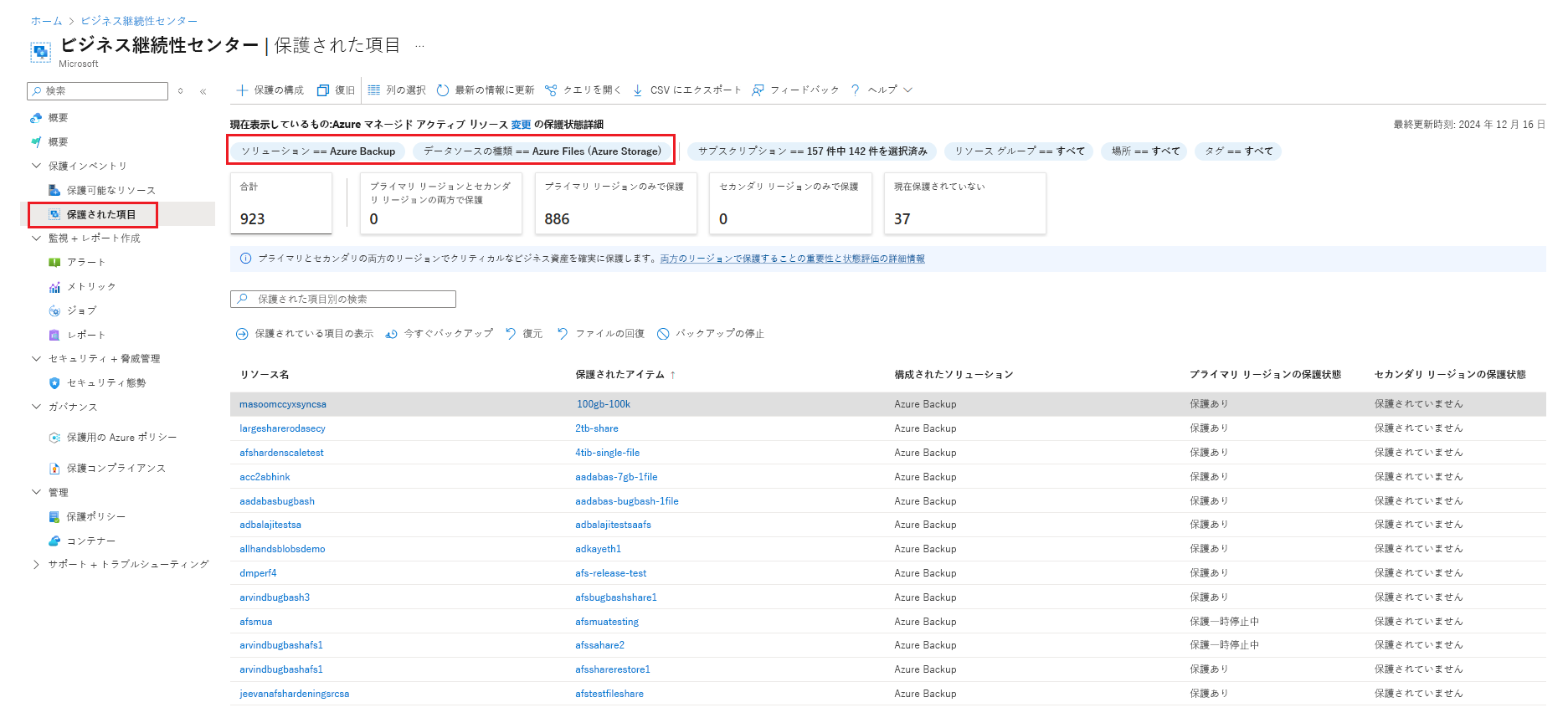Click バックアップの停止 stop backup icon

[663, 334]
